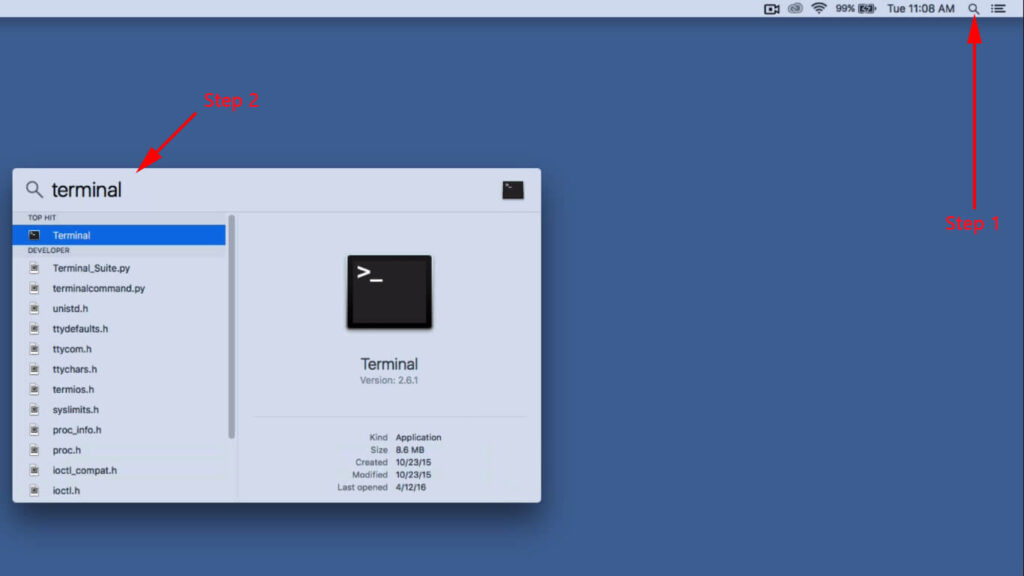
Task: Choose the terminalcommand.py result
Action: pyautogui.click(x=119, y=288)
